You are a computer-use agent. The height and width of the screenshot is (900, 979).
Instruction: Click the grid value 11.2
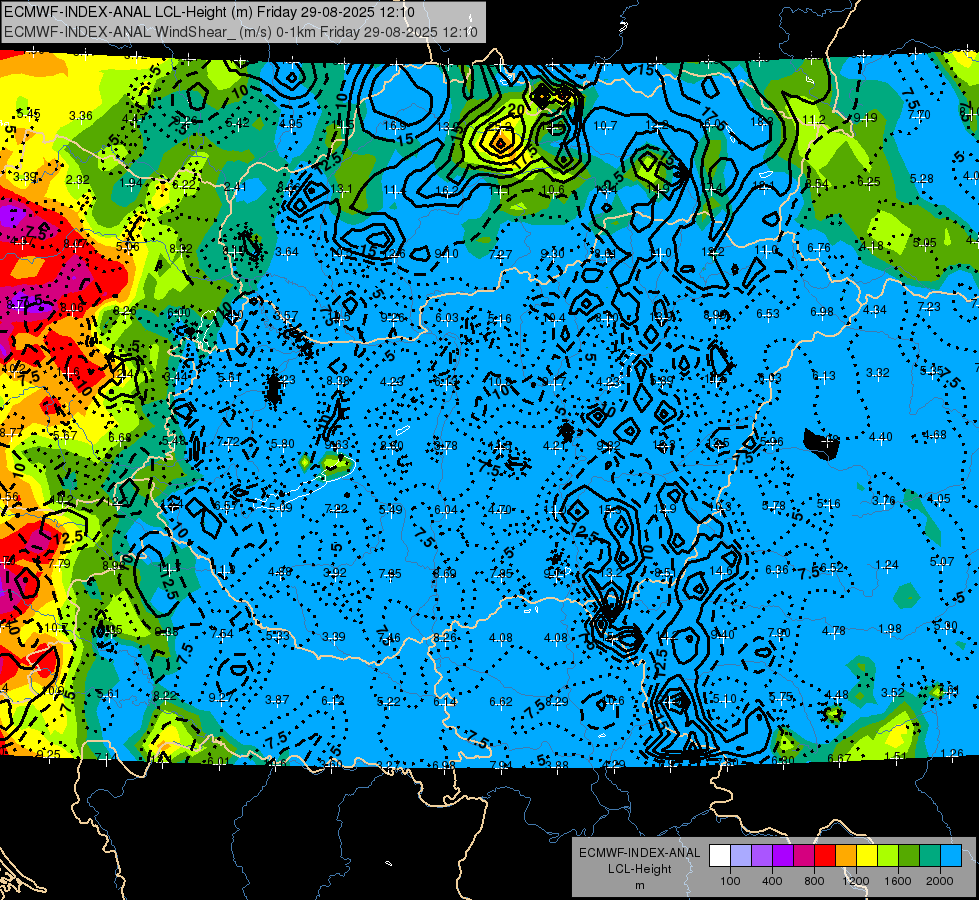click(x=814, y=120)
